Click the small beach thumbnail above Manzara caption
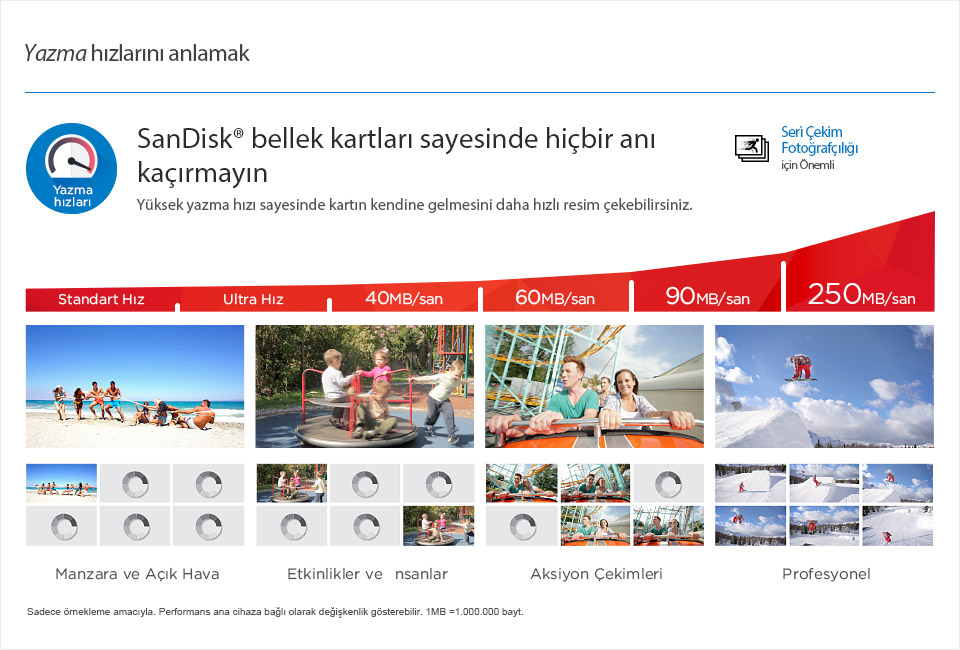Screen dimensions: 960x650 tap(61, 483)
